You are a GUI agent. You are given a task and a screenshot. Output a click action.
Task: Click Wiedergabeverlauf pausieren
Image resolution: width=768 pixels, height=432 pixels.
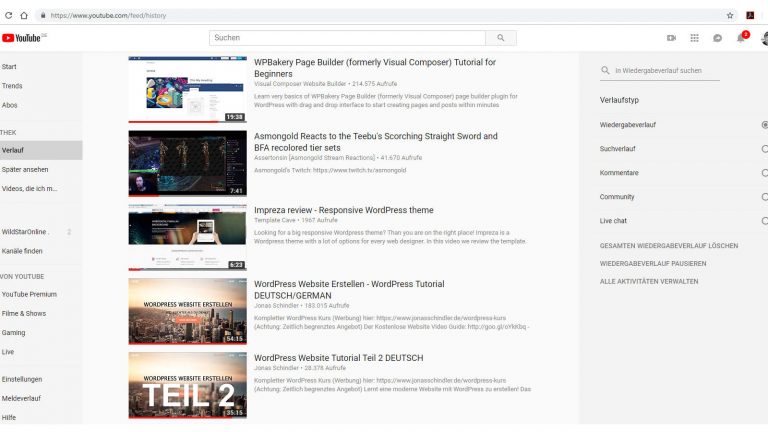(653, 263)
